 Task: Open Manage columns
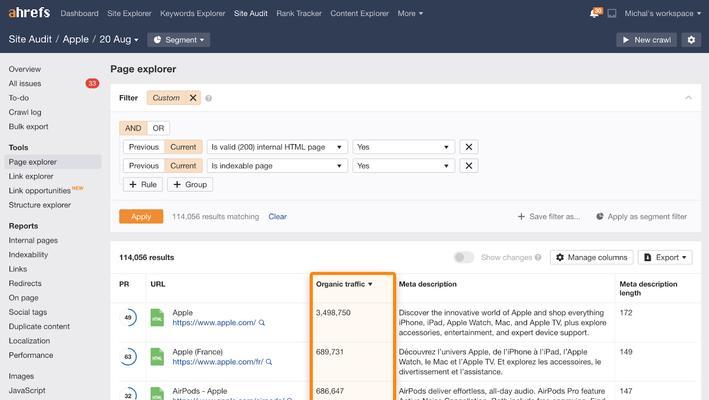click(x=591, y=257)
